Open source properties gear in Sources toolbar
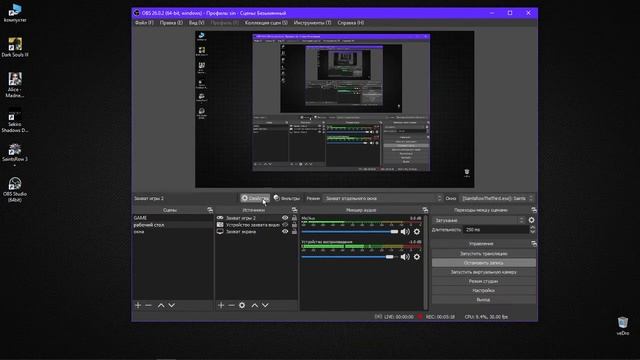The height and width of the screenshot is (360, 640). [242, 305]
